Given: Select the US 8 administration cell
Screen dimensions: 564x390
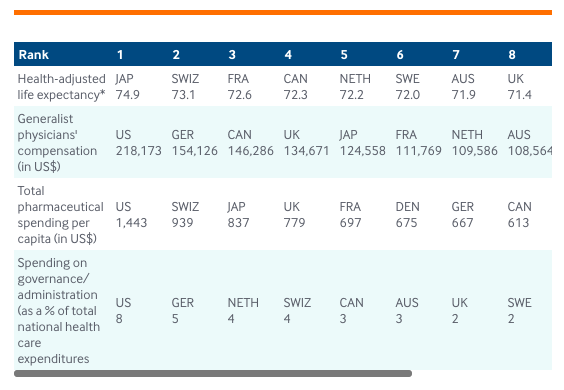Looking at the screenshot, I should coord(123,310).
